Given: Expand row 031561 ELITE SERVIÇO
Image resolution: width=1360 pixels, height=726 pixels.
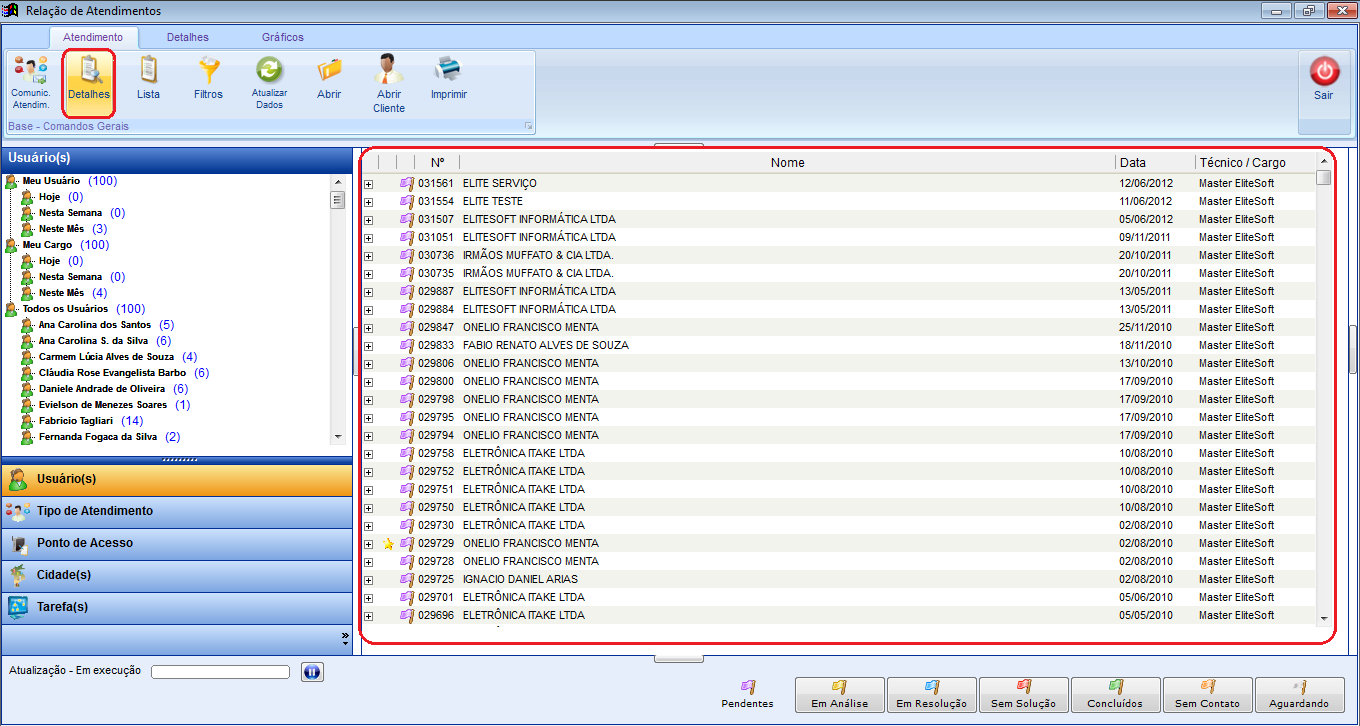Looking at the screenshot, I should 368,184.
